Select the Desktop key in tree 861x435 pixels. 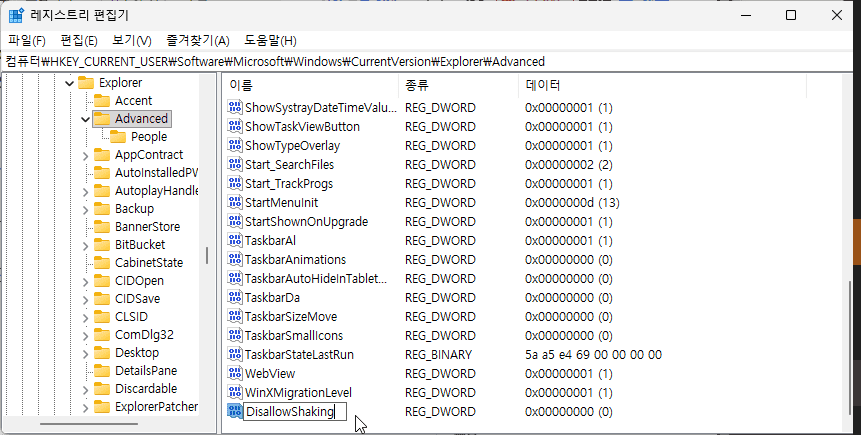click(137, 353)
